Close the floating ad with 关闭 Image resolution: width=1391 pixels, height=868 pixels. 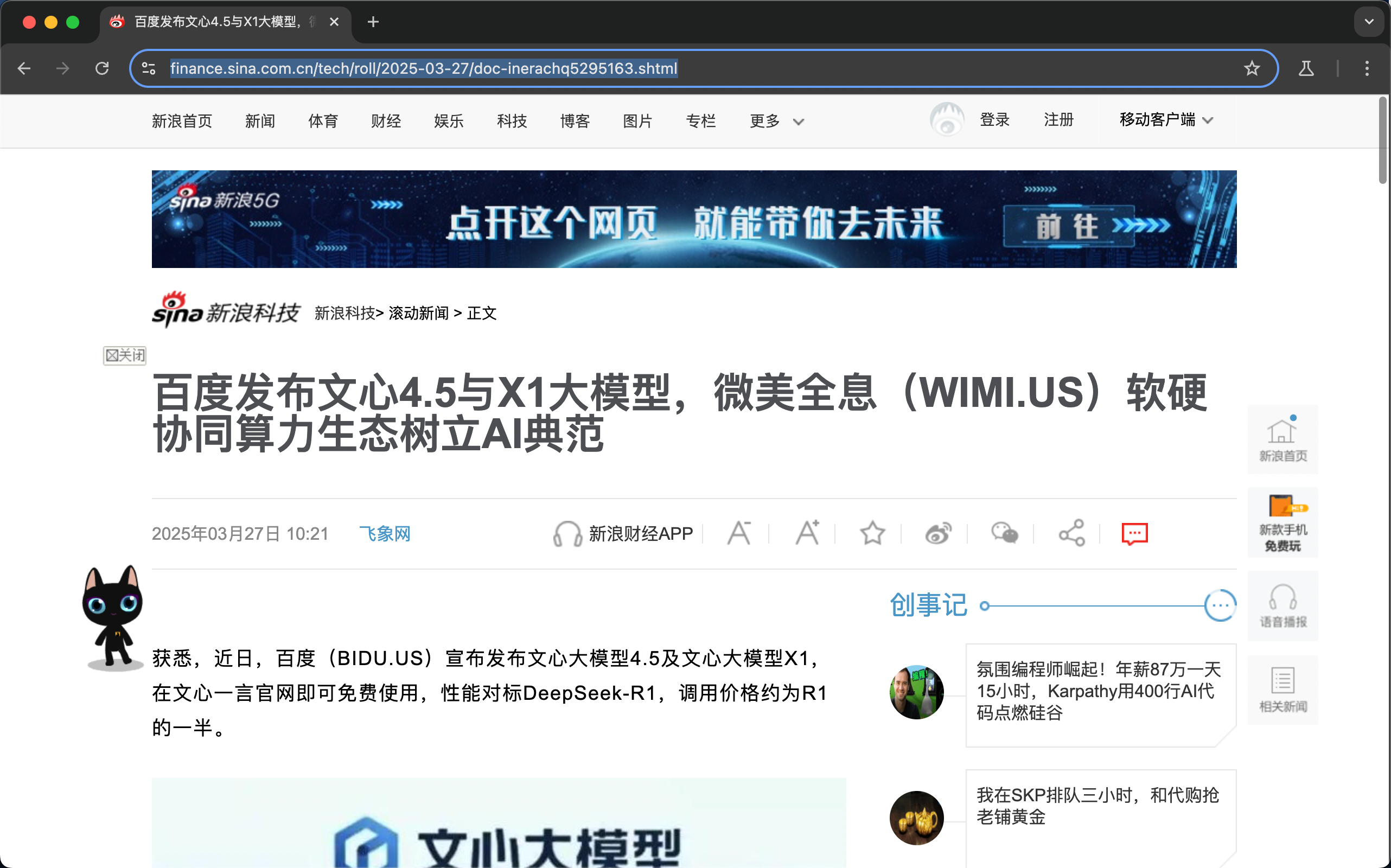coord(125,355)
